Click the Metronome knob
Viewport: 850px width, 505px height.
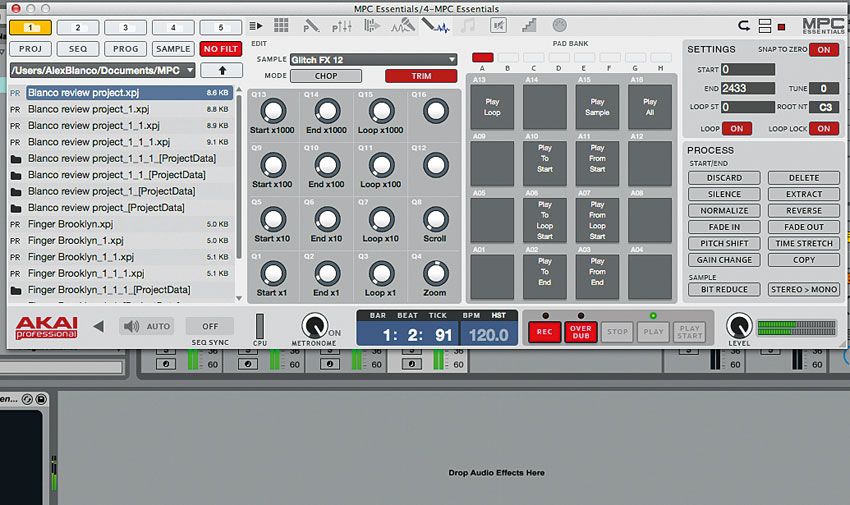tap(314, 326)
